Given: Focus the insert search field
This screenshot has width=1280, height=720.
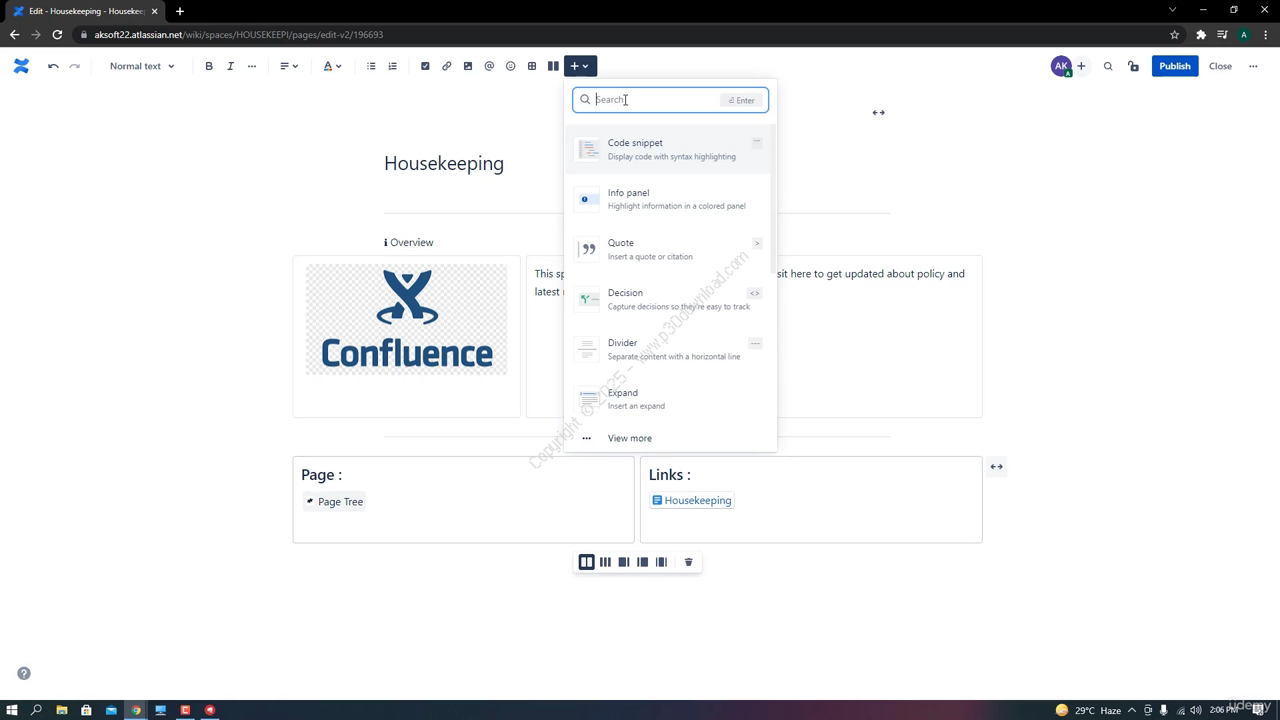Looking at the screenshot, I should coord(670,100).
